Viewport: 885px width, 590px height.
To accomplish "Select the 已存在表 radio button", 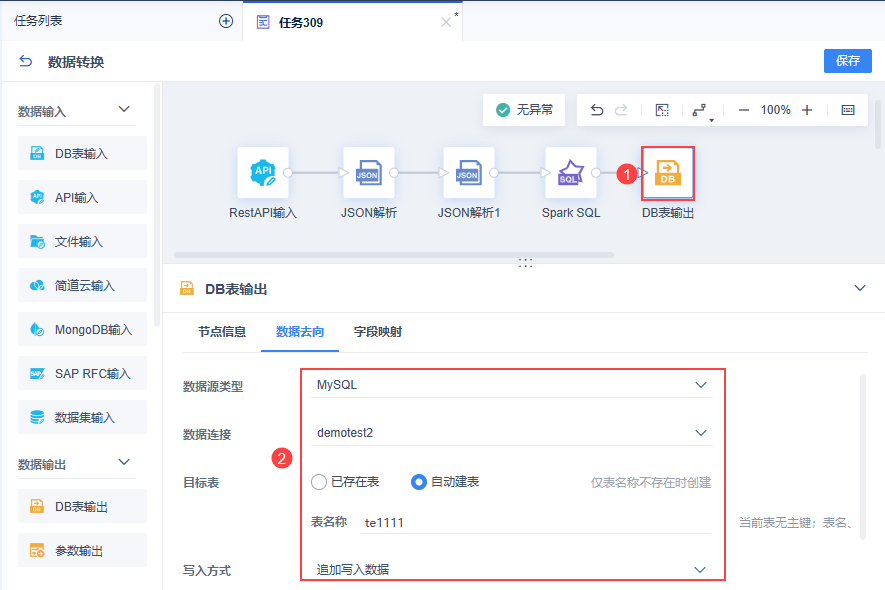I will [319, 482].
